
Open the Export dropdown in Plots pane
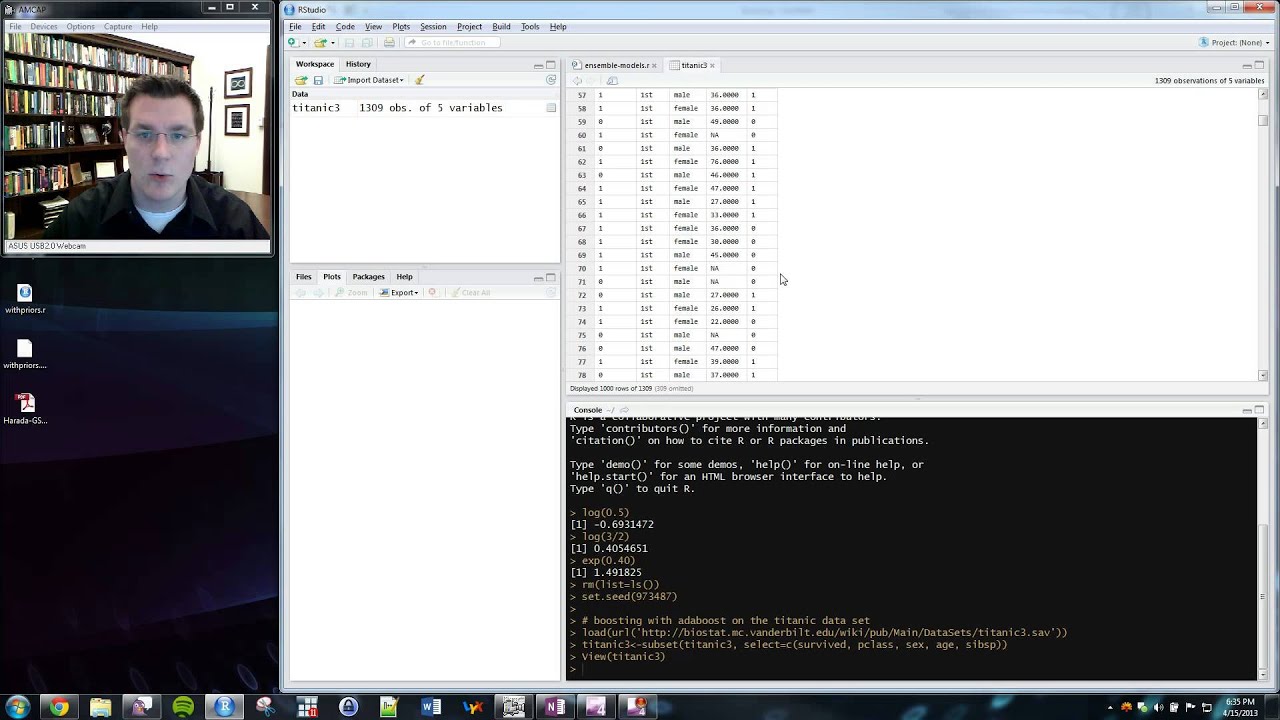tap(399, 293)
